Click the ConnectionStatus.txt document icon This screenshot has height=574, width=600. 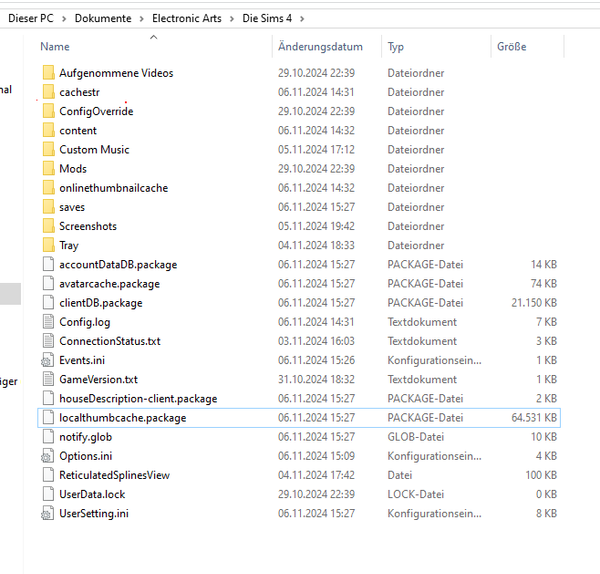tap(48, 341)
